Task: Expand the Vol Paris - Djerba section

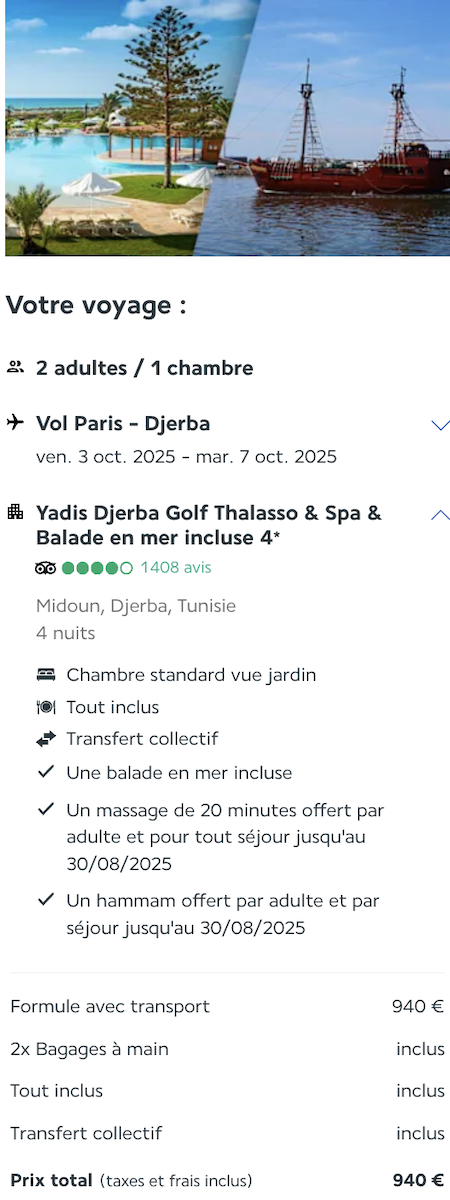Action: (x=439, y=425)
